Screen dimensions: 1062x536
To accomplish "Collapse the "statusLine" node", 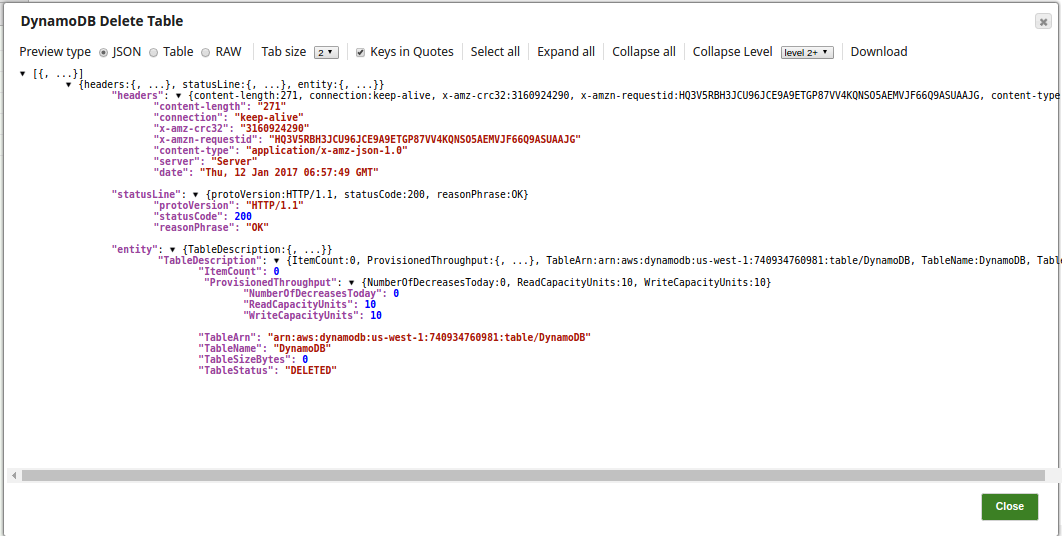I will coord(196,194).
